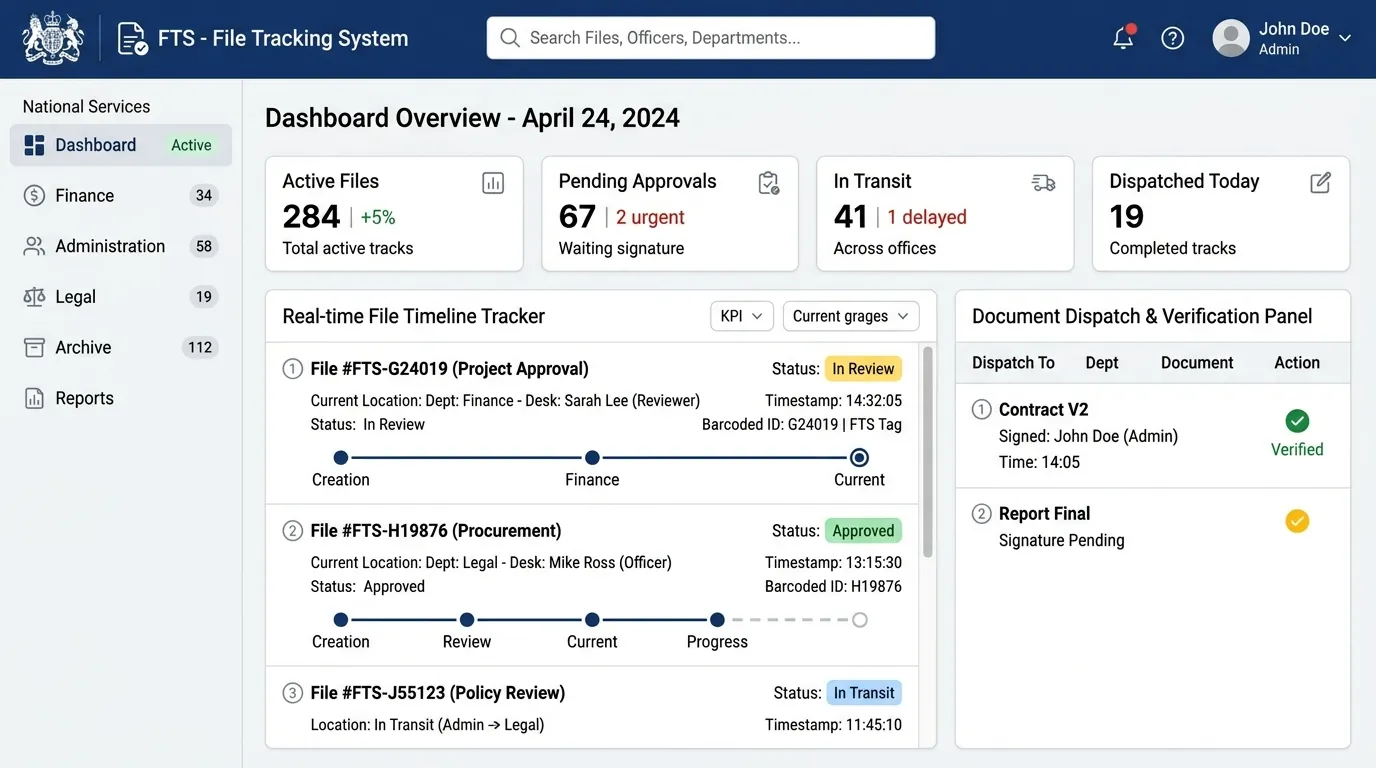Click the yellow pending checkmark for Report Final
Viewport: 1376px width, 768px height.
1297,521
